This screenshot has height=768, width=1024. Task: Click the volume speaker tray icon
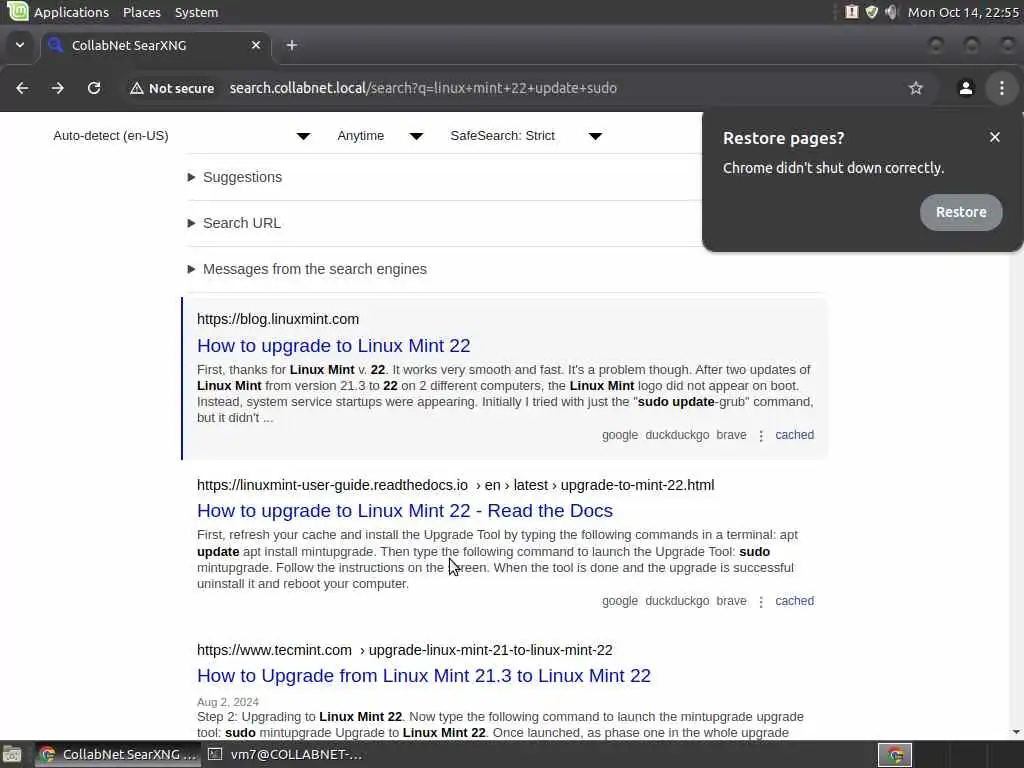click(891, 12)
